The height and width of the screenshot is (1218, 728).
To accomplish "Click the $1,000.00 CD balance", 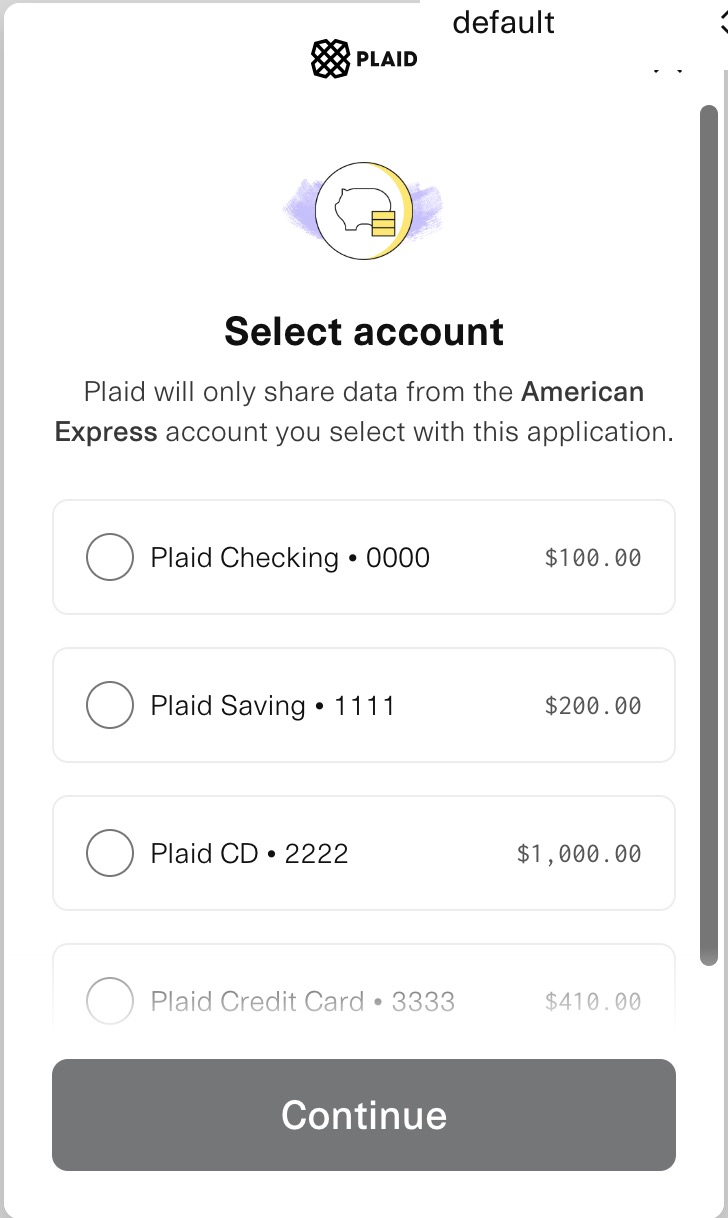I will (x=579, y=853).
